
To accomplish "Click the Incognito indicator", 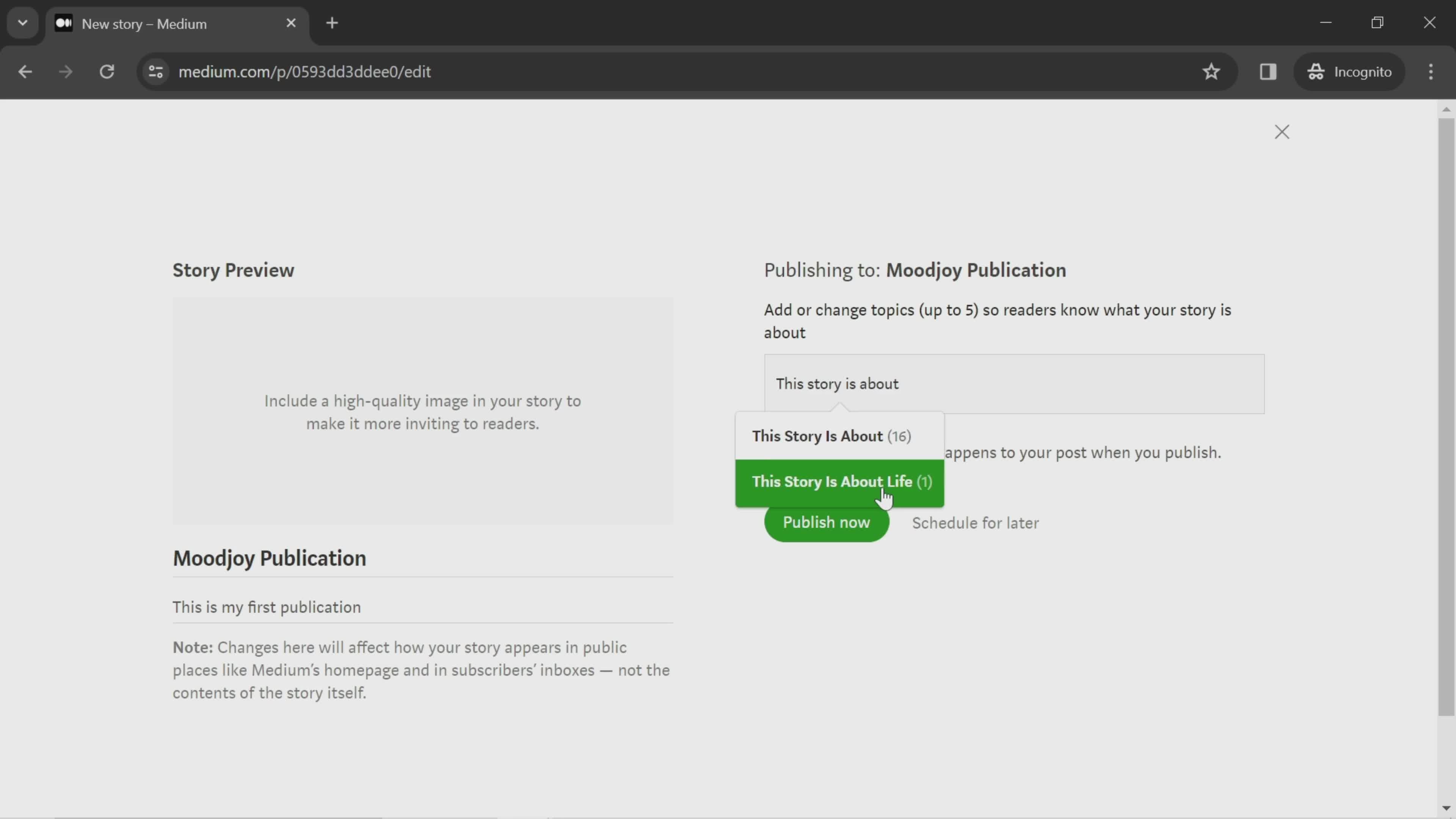I will (1349, 72).
